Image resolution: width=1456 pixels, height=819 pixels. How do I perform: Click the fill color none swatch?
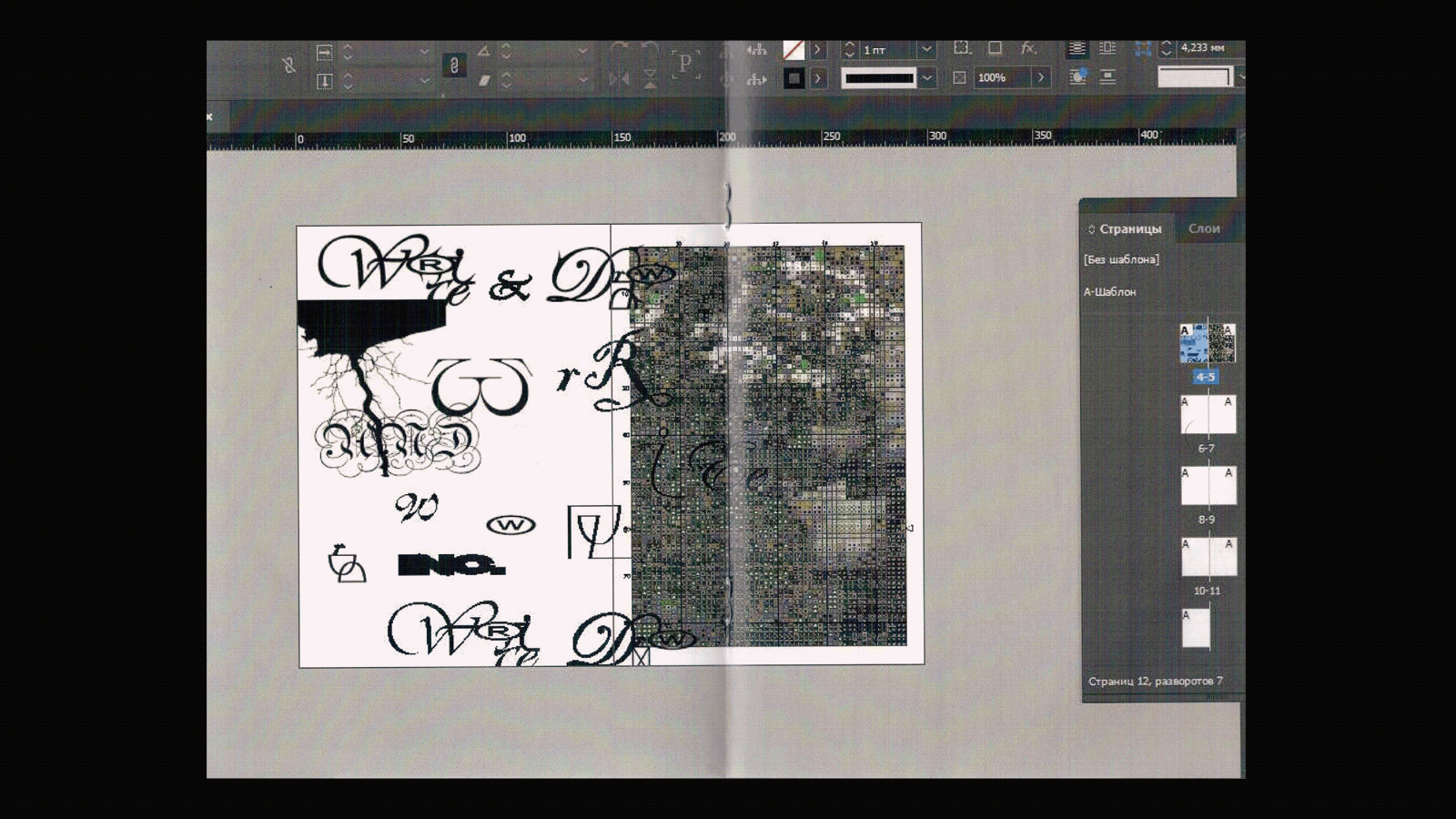pos(794,50)
